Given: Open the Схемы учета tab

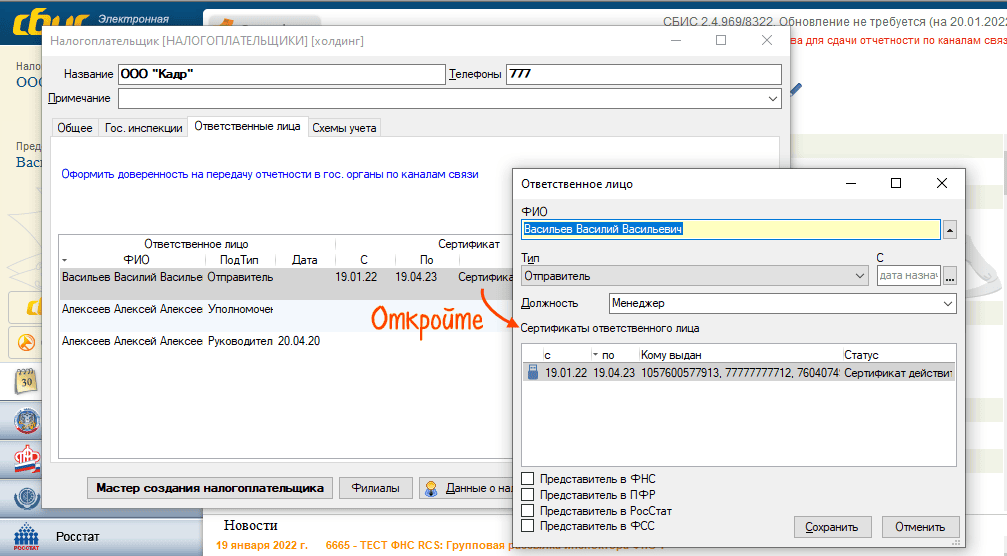Looking at the screenshot, I should point(344,128).
